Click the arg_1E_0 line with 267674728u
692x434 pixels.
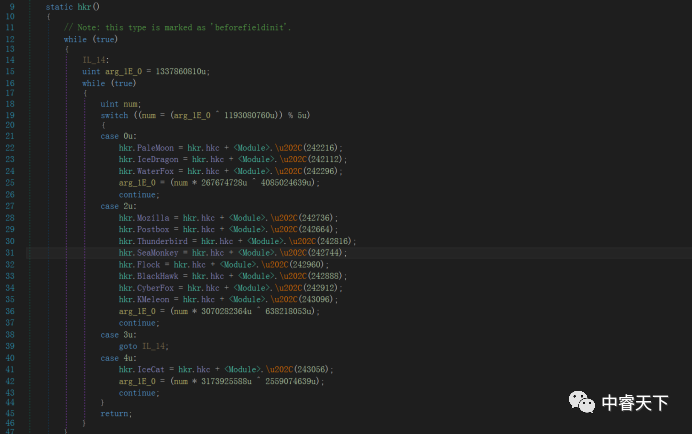219,183
